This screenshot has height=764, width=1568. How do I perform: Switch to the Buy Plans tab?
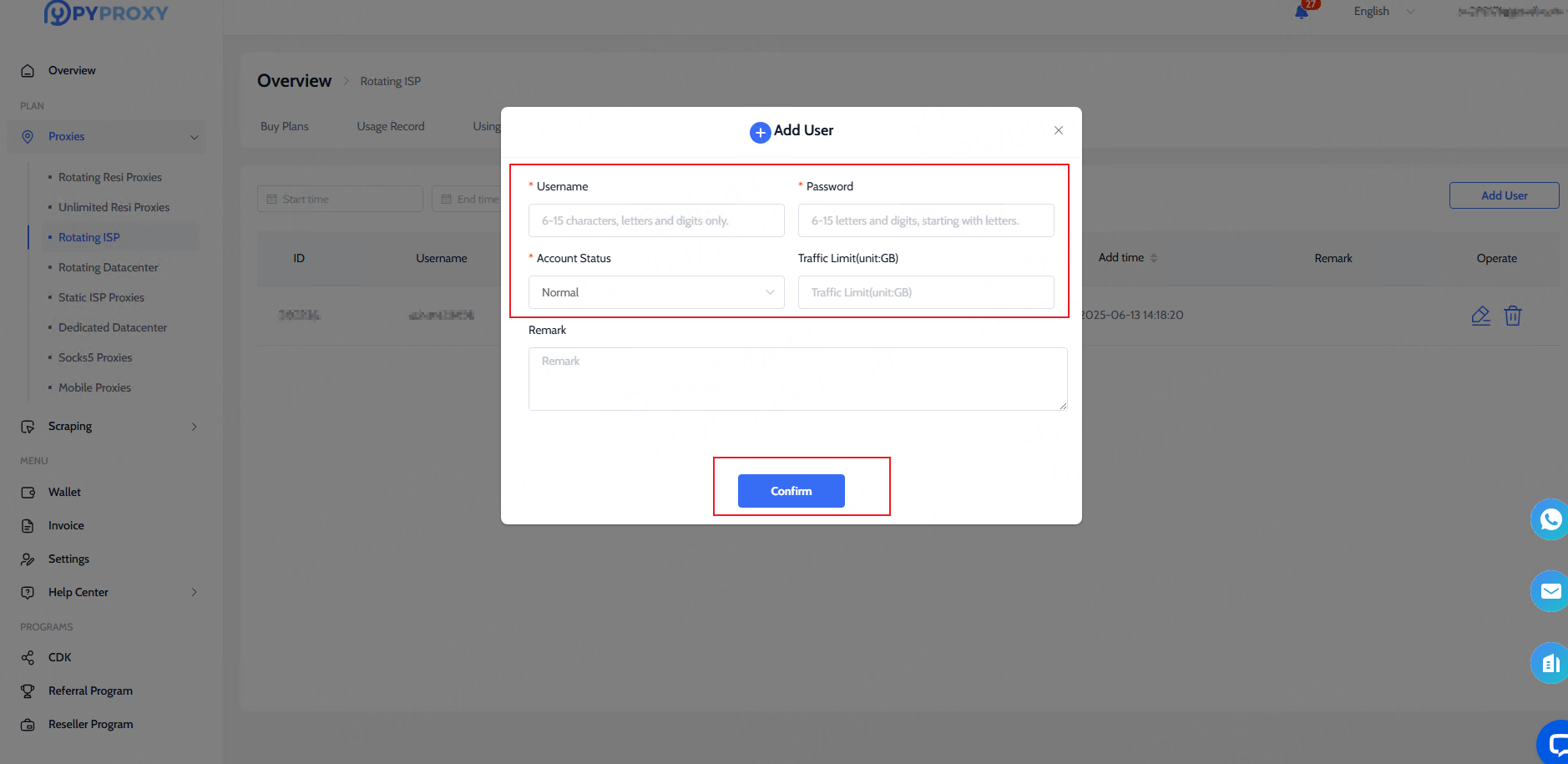(x=285, y=127)
